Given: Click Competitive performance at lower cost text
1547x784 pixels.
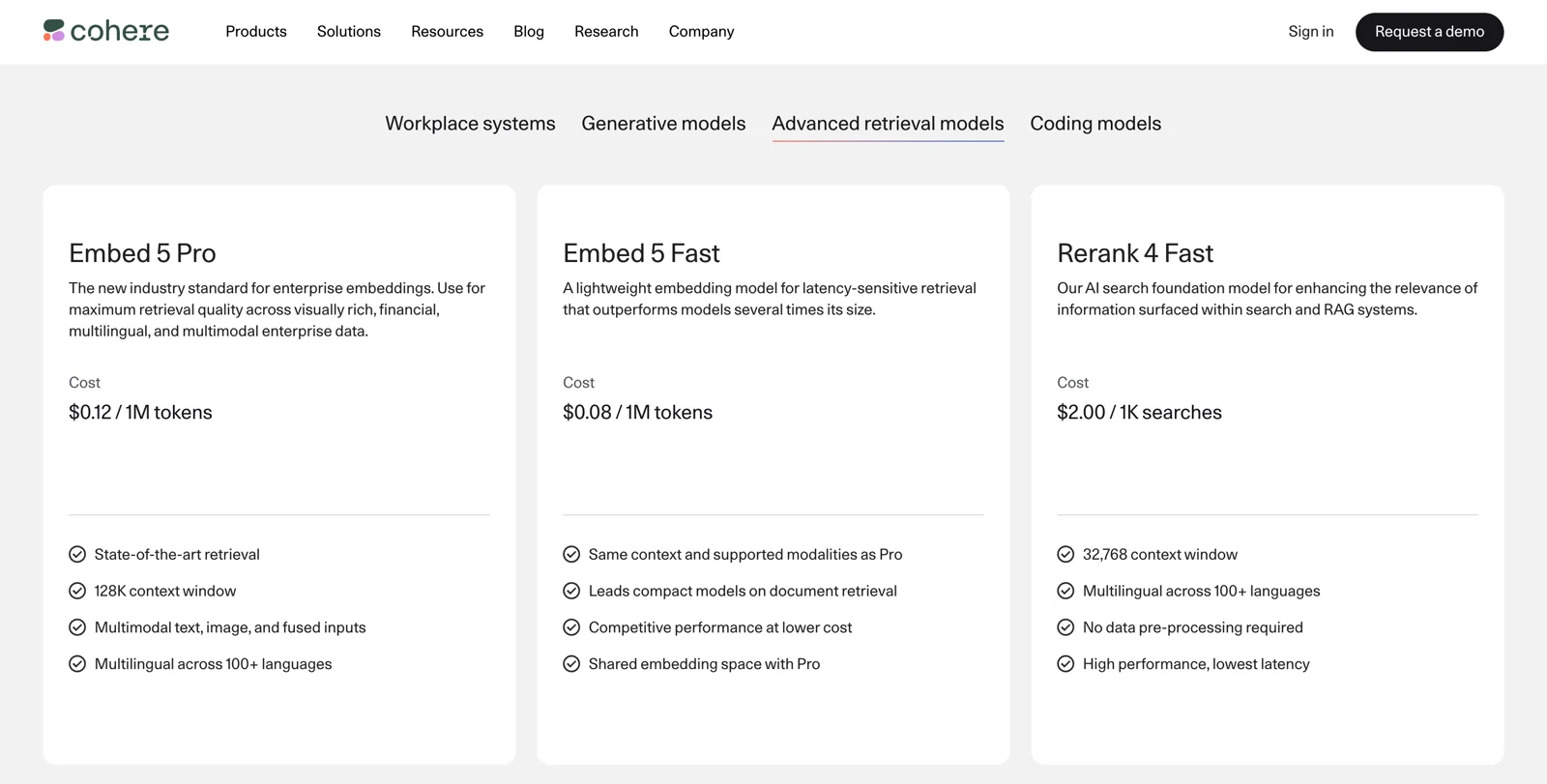Looking at the screenshot, I should (x=720, y=627).
